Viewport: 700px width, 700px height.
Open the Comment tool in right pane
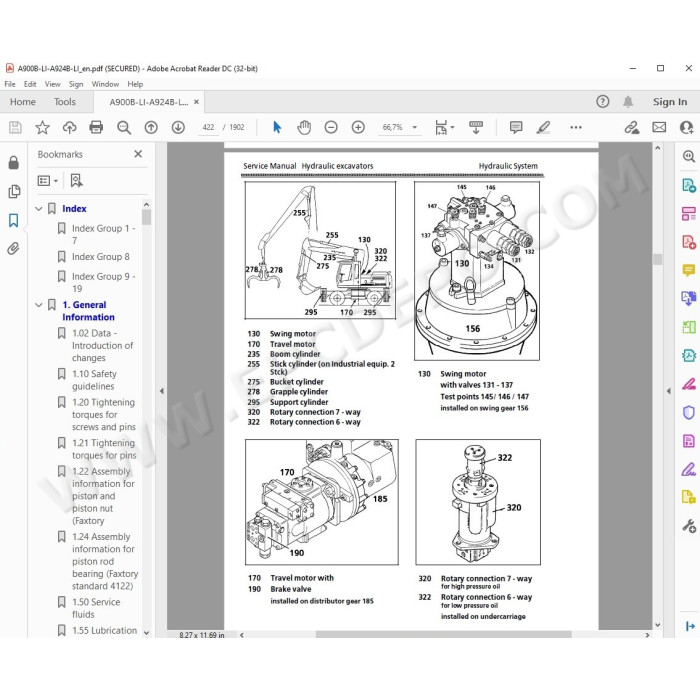689,270
